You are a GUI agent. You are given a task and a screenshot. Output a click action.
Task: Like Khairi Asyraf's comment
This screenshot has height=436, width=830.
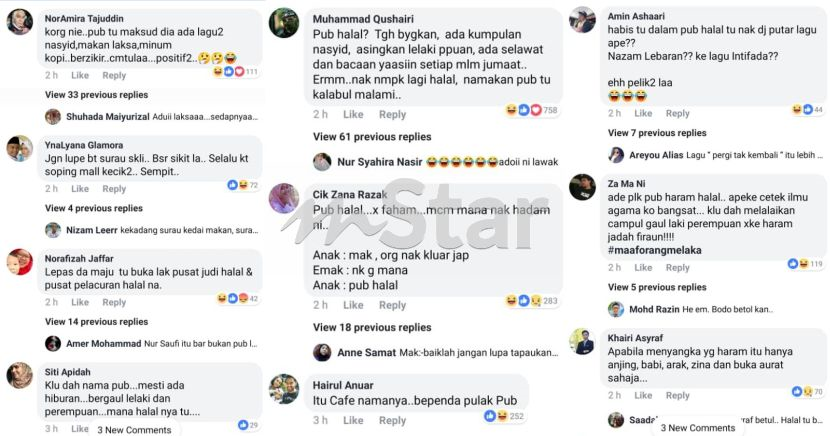(x=643, y=395)
